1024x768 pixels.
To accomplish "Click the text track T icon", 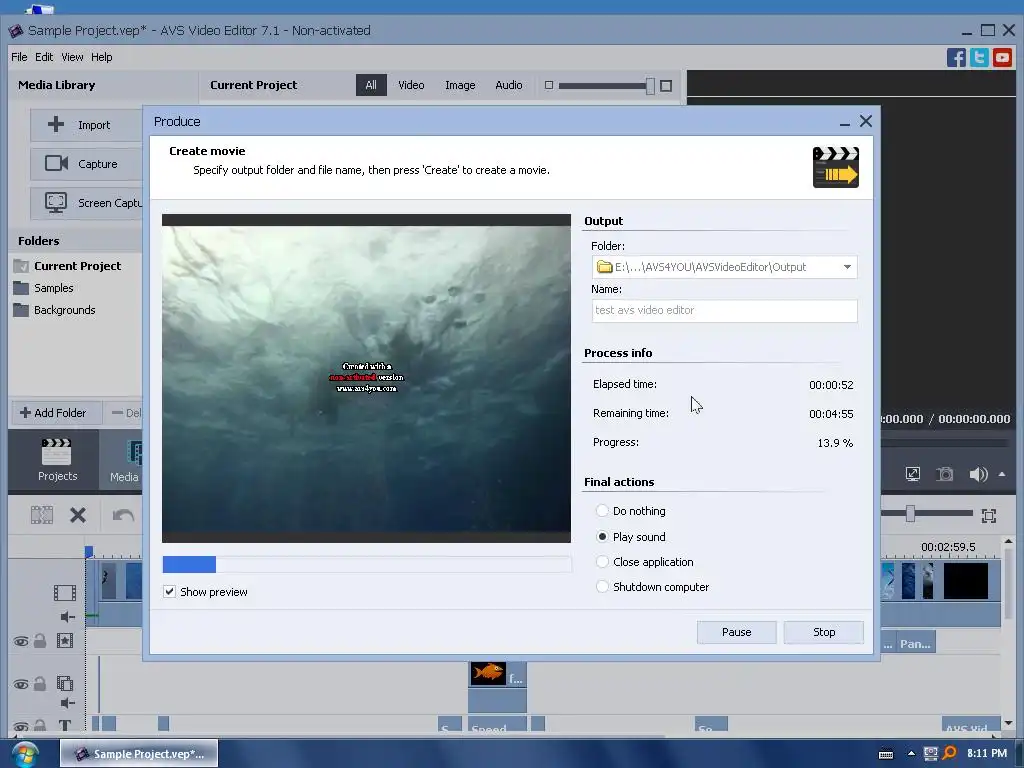I will click(65, 725).
